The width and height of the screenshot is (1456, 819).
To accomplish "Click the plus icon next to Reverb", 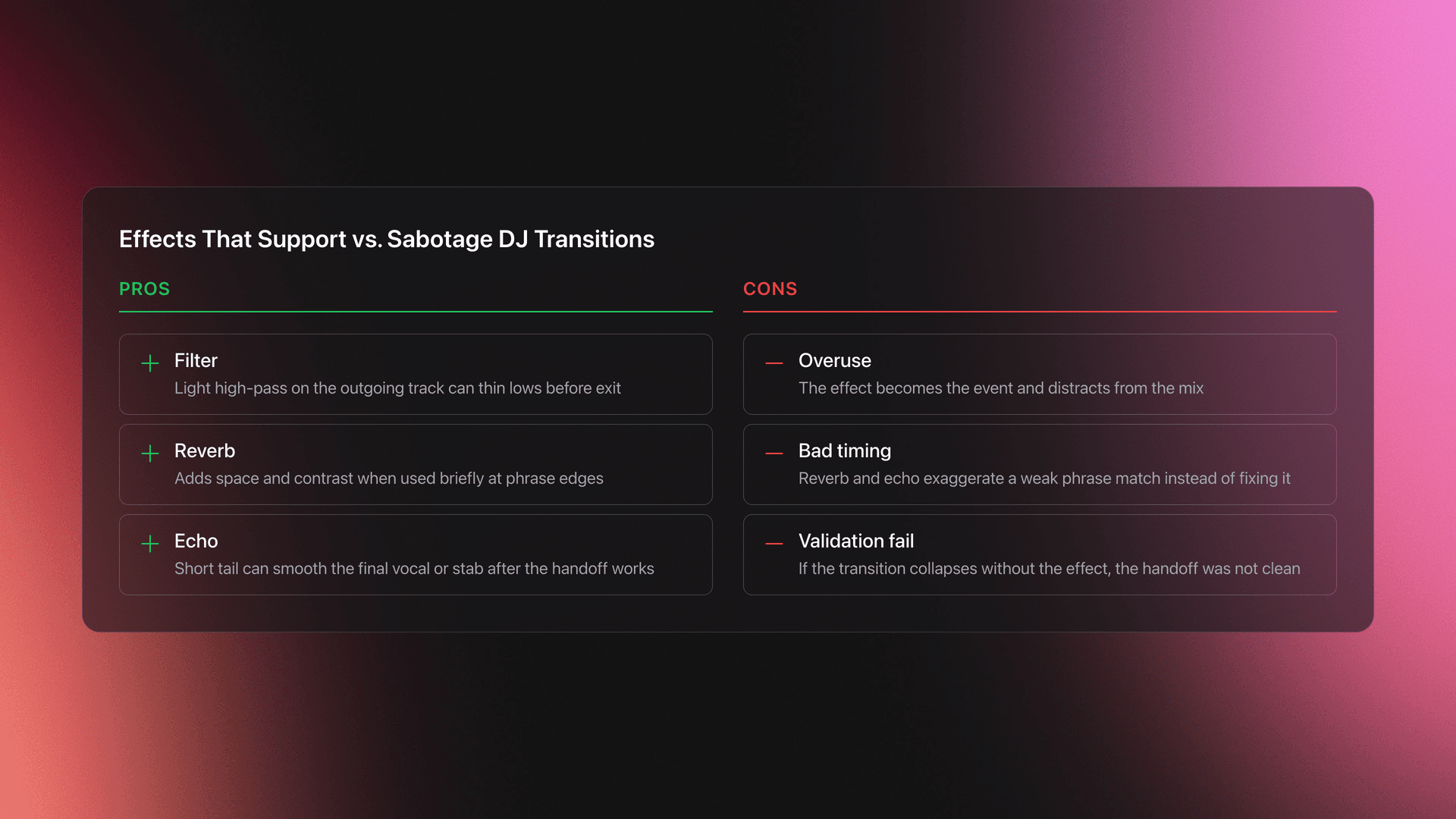I will point(150,453).
